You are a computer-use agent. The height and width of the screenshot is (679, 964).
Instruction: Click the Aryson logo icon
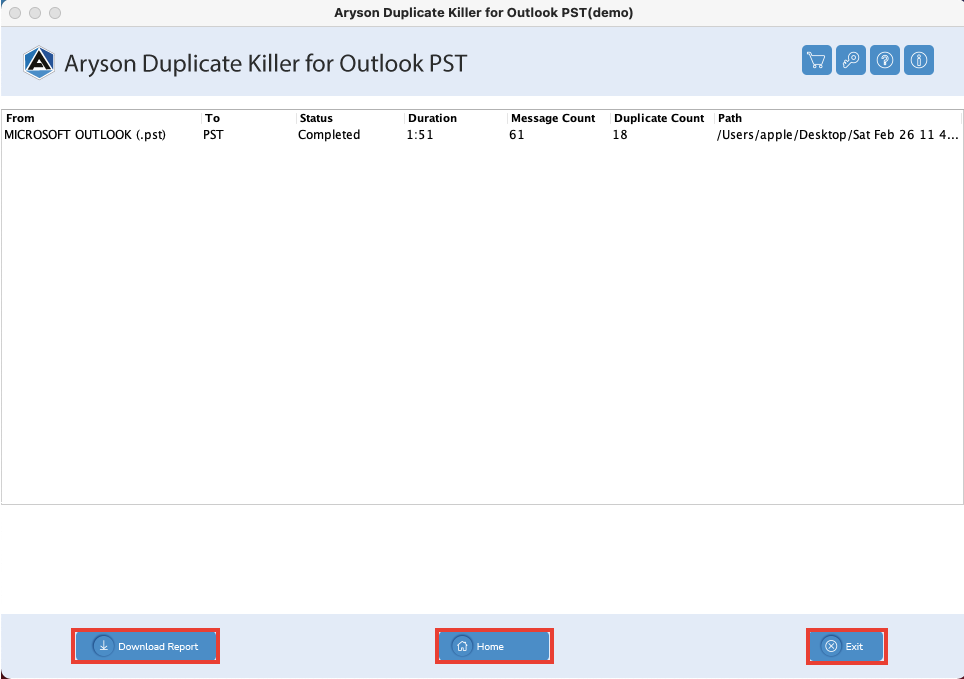click(39, 63)
